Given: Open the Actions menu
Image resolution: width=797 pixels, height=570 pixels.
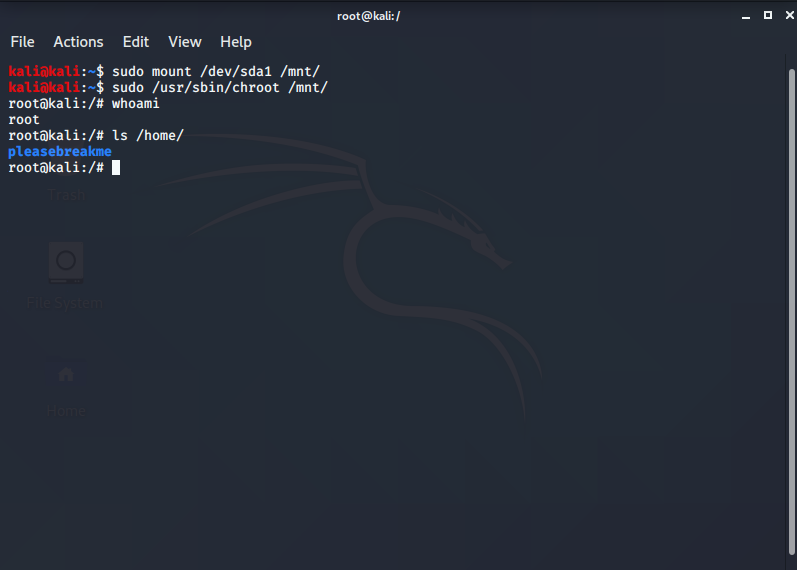Looking at the screenshot, I should coord(78,42).
